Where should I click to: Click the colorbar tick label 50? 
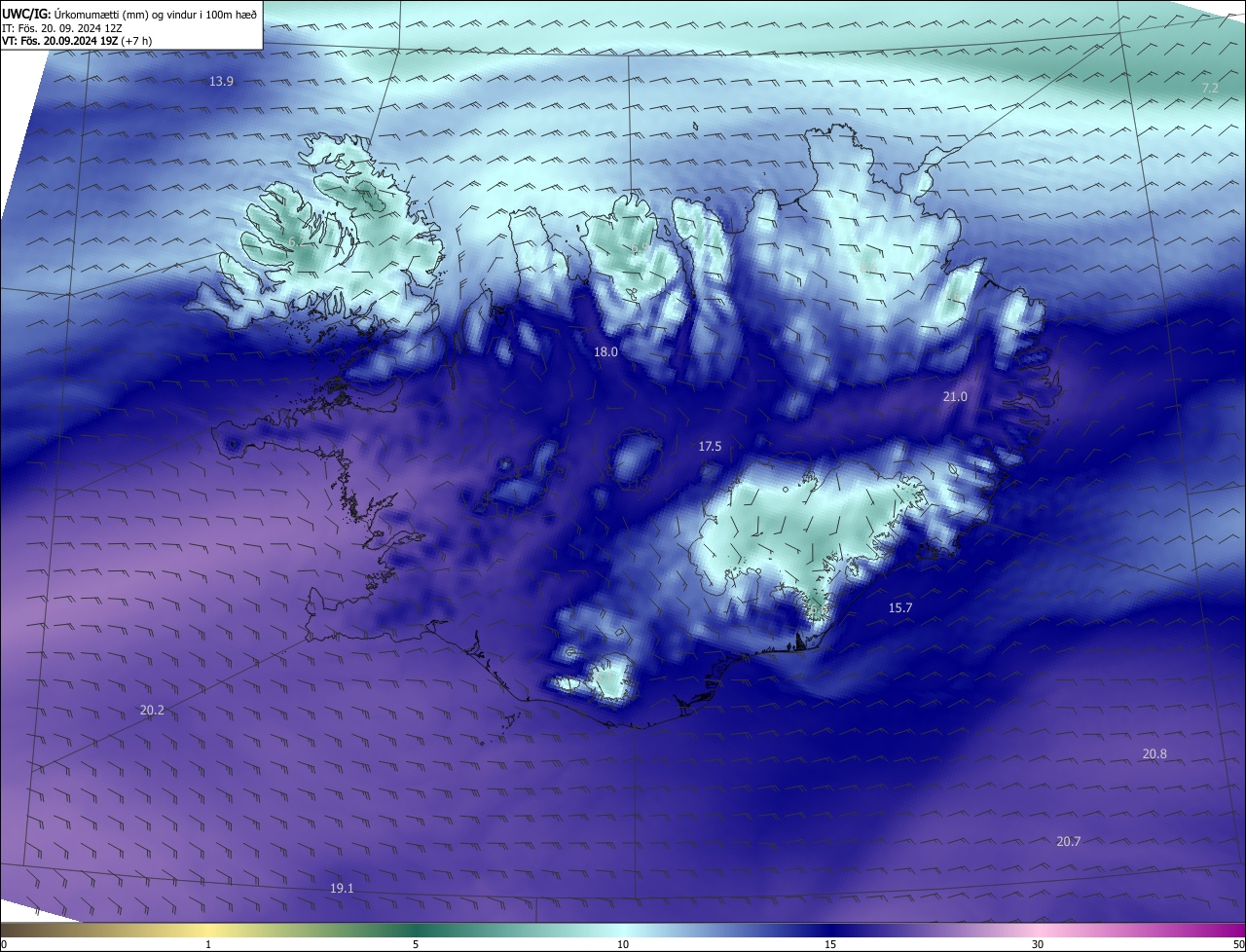[1238, 944]
